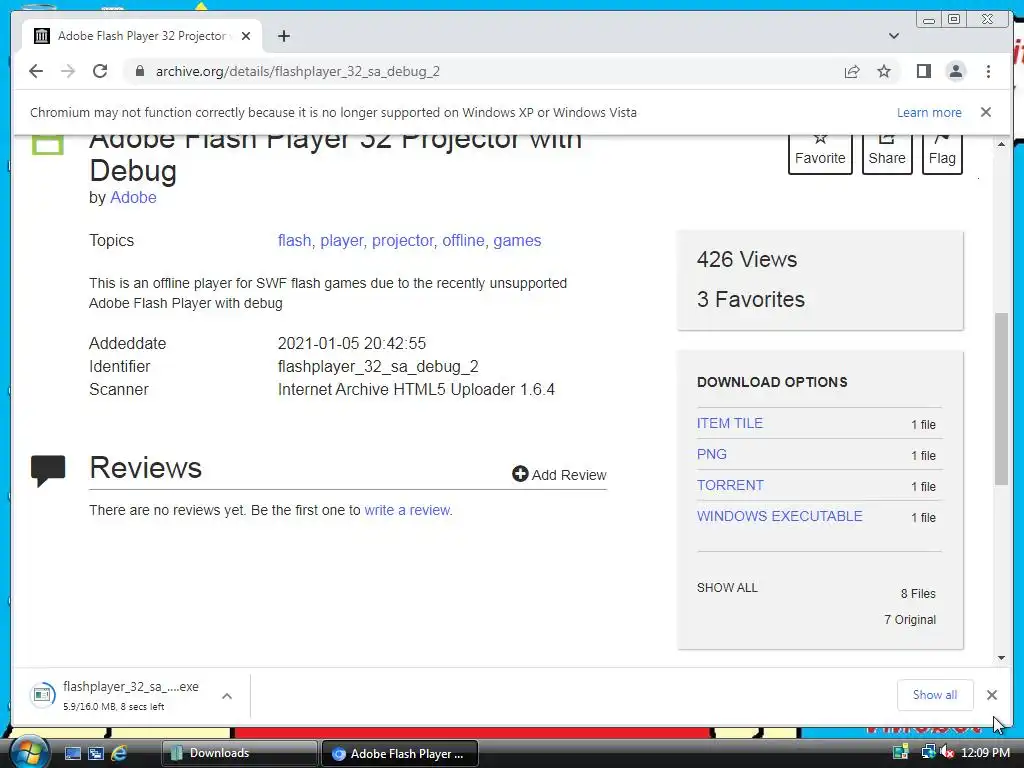The height and width of the screenshot is (768, 1024).
Task: Switch to Adobe Flash Player taskbar button
Action: [400, 753]
